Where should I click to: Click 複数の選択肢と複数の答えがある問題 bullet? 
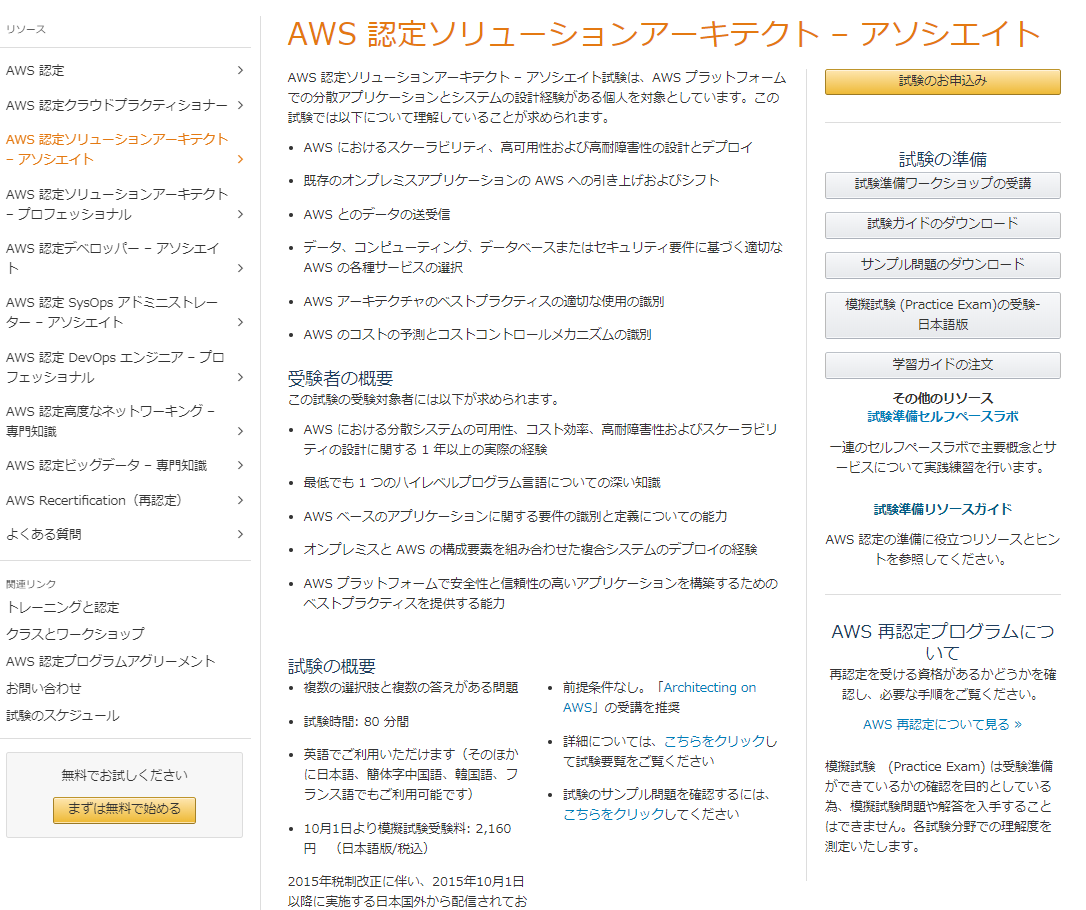(x=411, y=688)
